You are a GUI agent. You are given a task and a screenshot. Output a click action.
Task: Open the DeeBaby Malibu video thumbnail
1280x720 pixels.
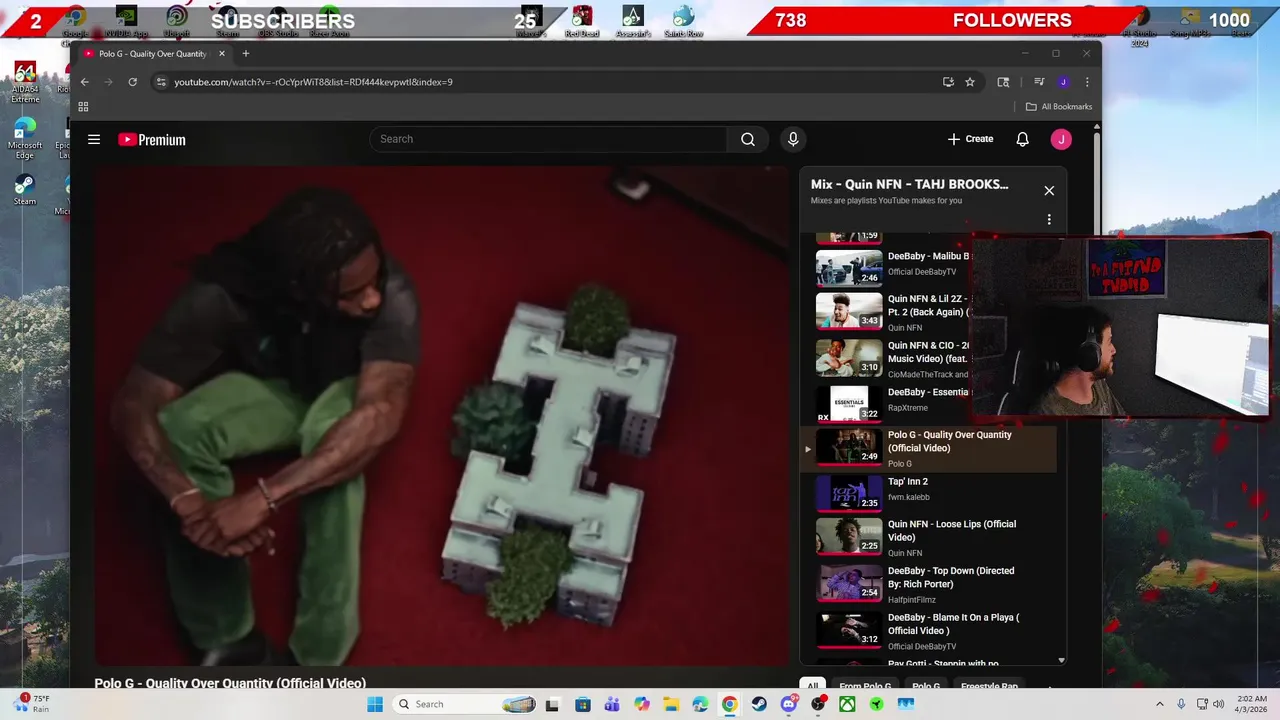point(849,267)
